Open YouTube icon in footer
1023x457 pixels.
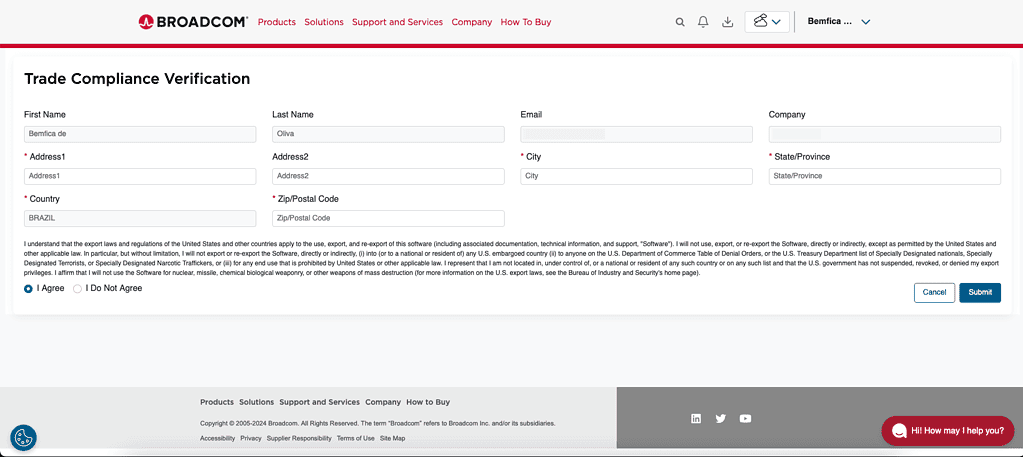[745, 419]
